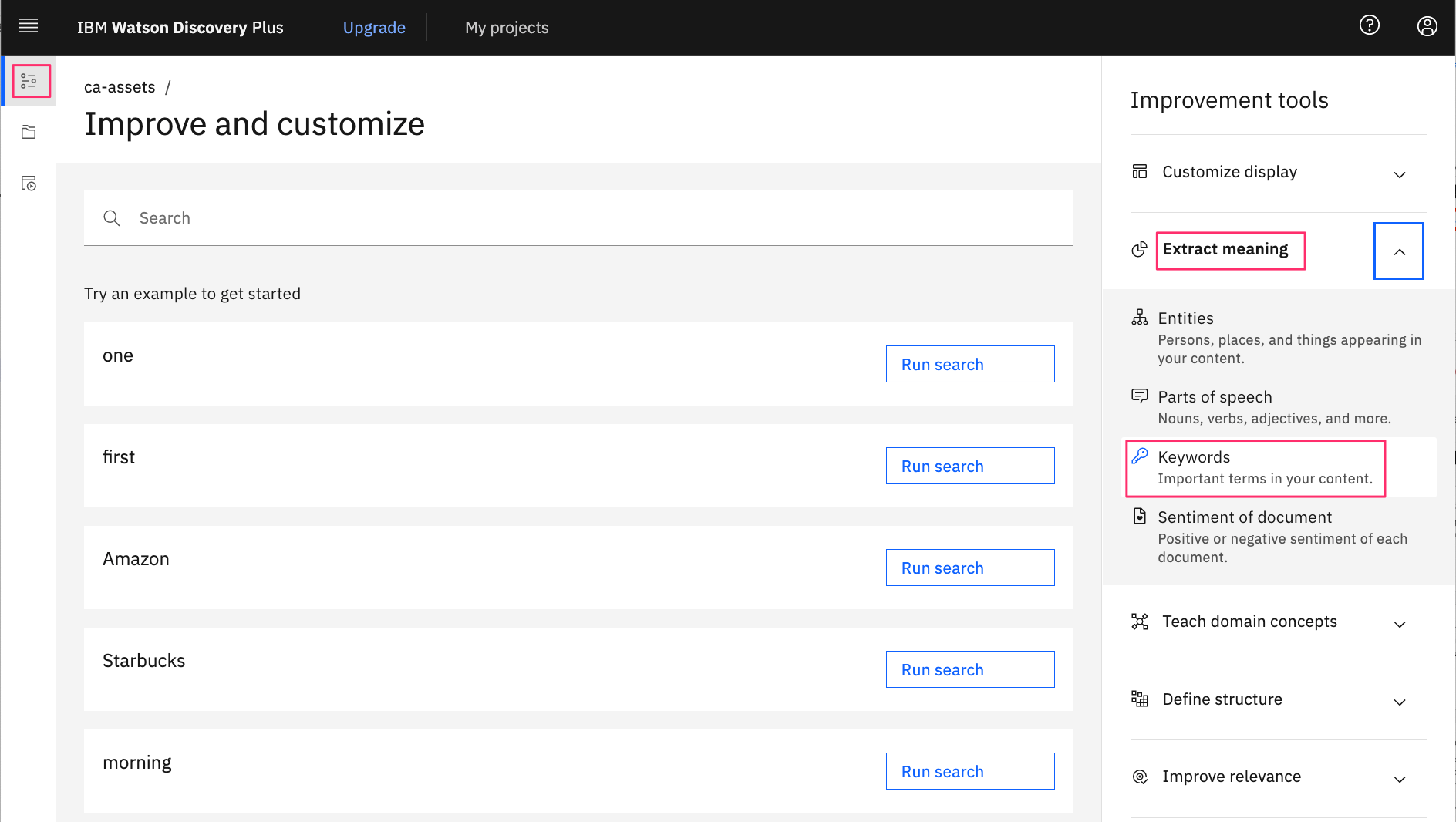The height and width of the screenshot is (822, 1456).
Task: Go to My projects
Action: (x=507, y=28)
